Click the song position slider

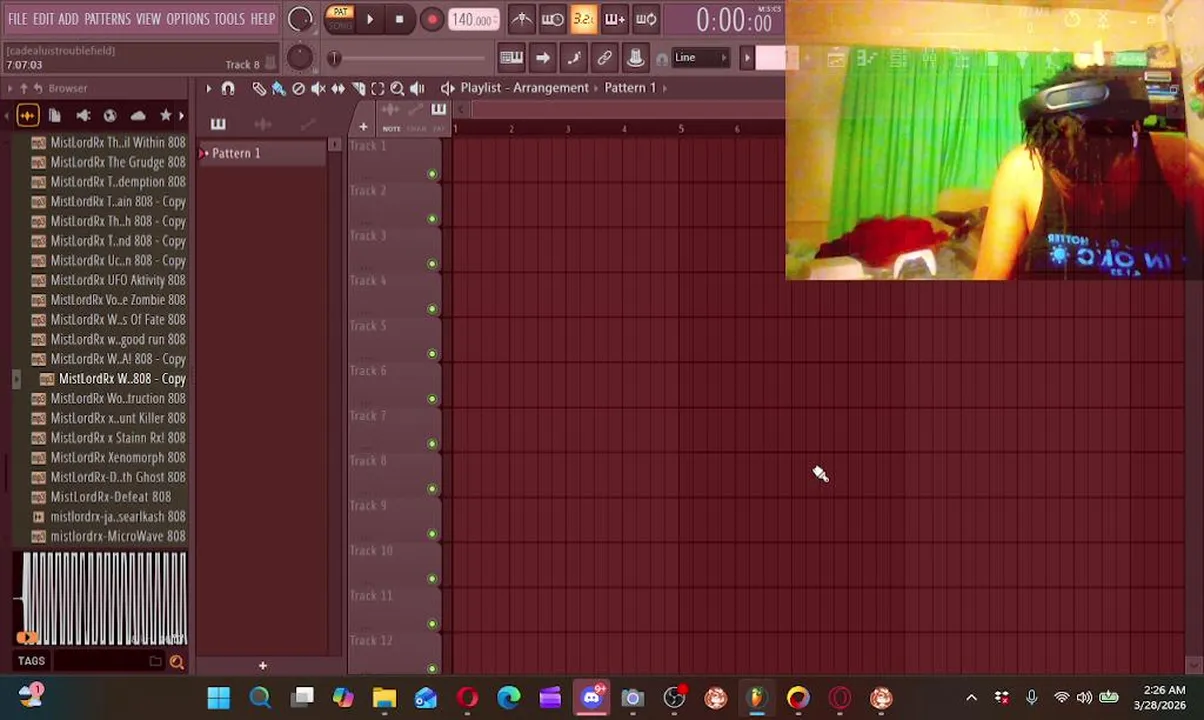point(410,58)
